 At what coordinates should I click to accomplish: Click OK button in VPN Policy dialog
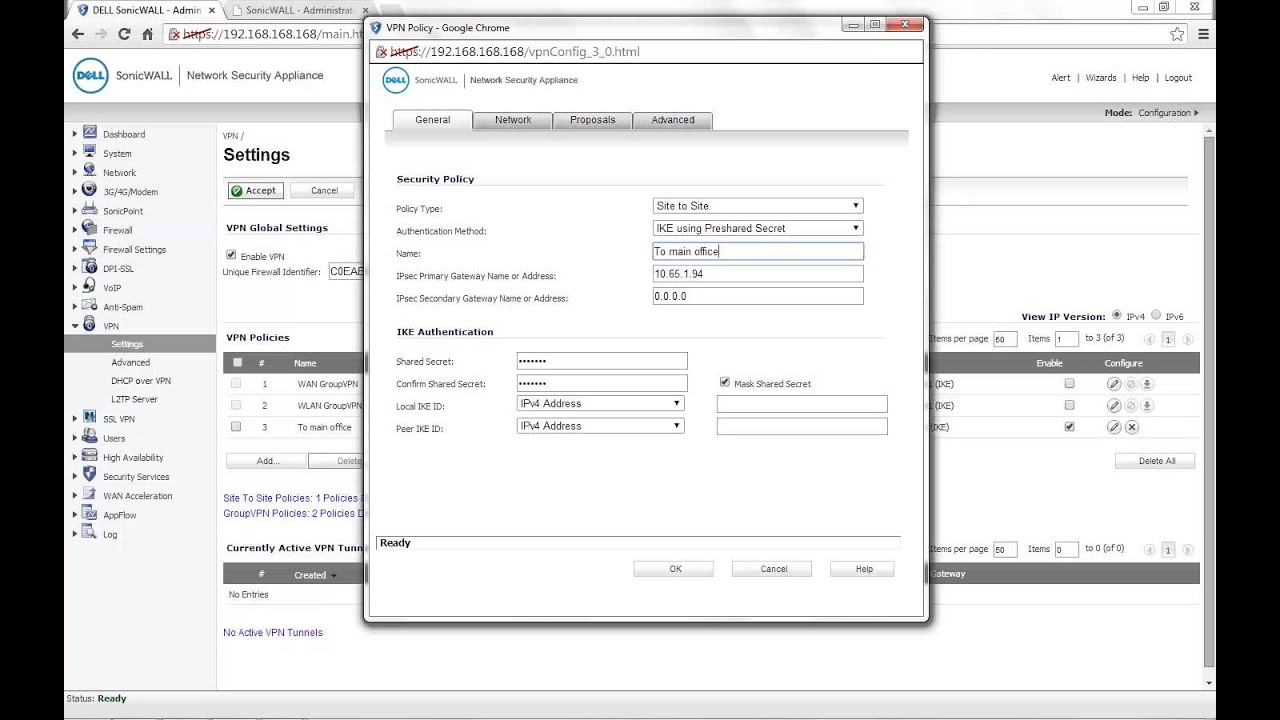click(675, 569)
